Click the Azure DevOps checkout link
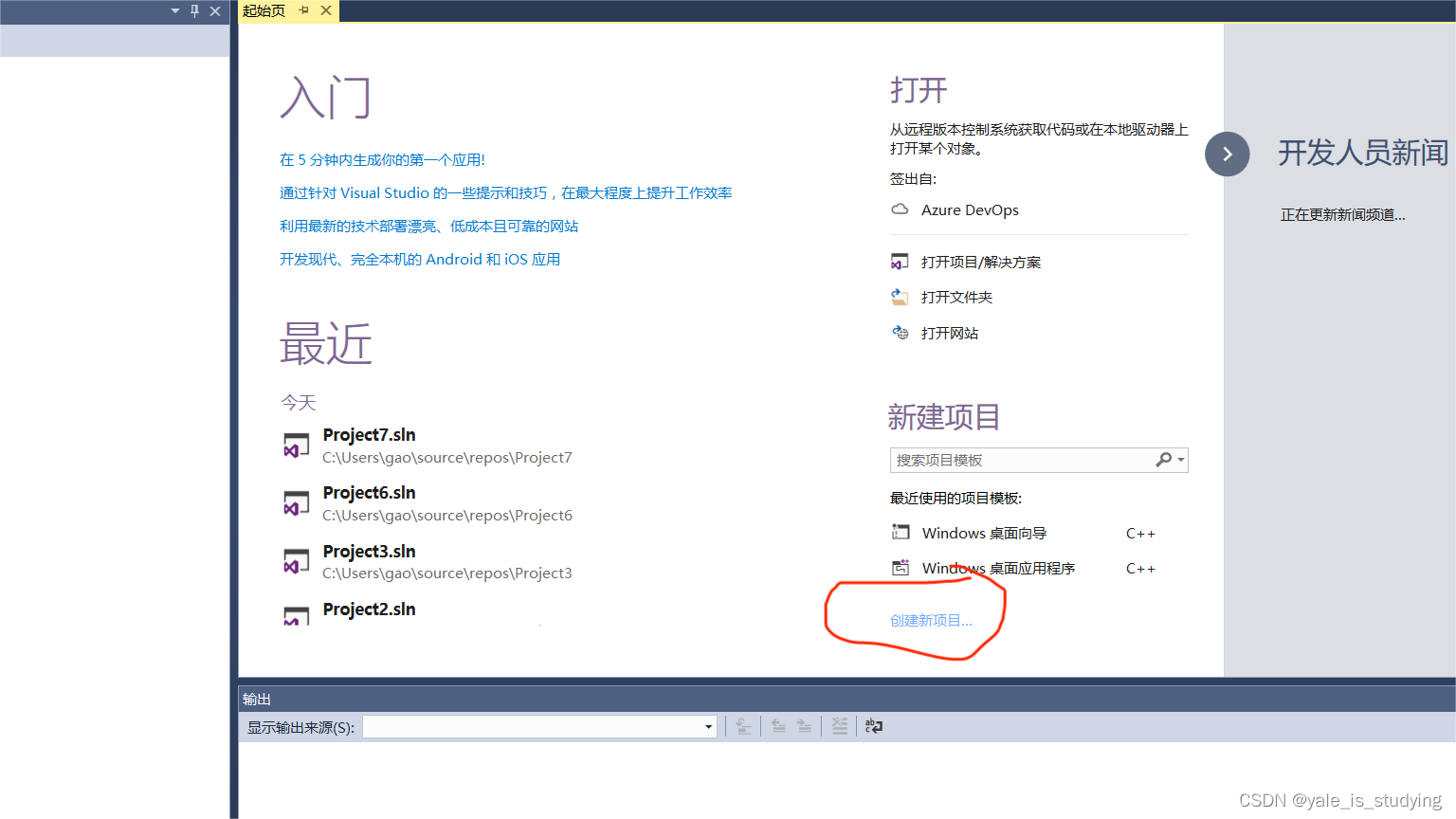Screen dimensions: 1456x819 970,209
